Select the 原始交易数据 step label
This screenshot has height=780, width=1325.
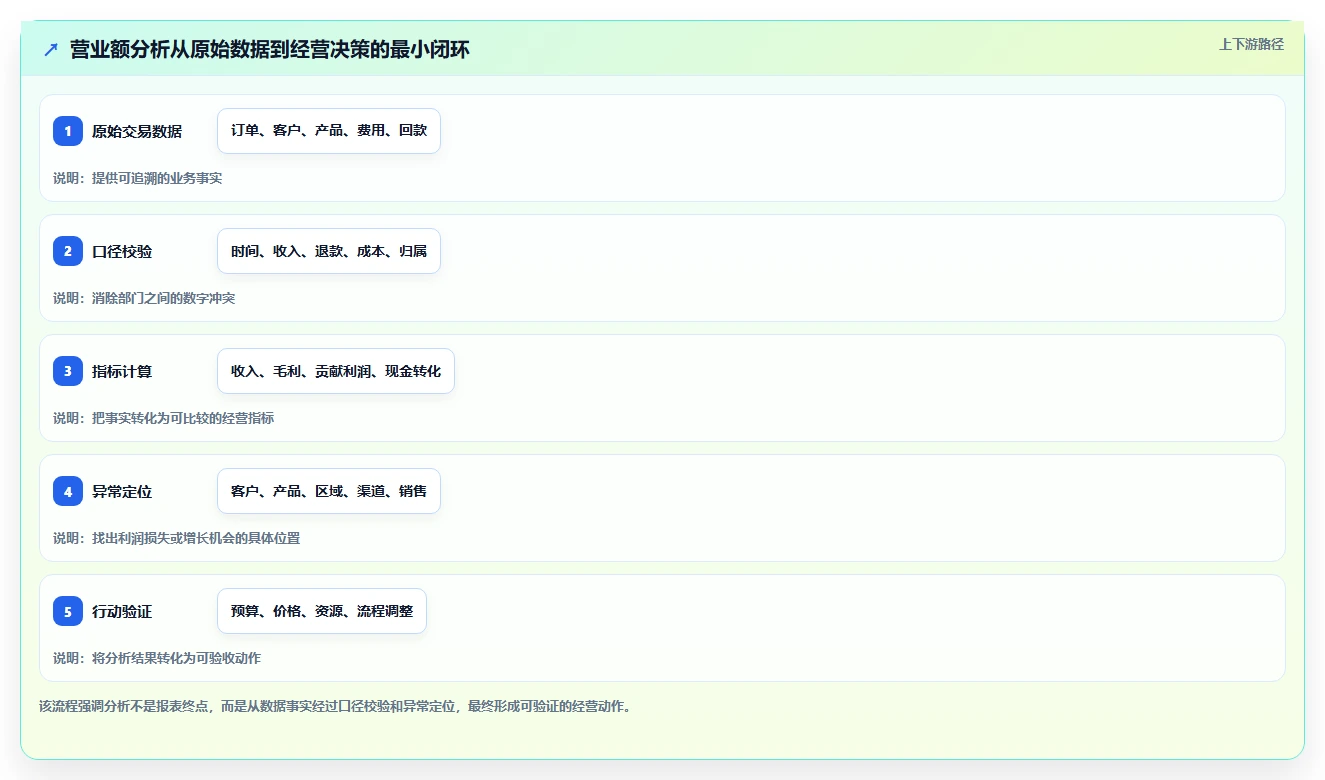137,131
